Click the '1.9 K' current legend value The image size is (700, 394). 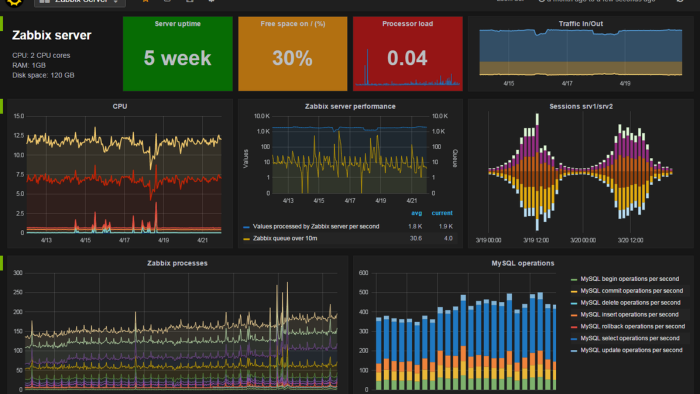[x=446, y=226]
